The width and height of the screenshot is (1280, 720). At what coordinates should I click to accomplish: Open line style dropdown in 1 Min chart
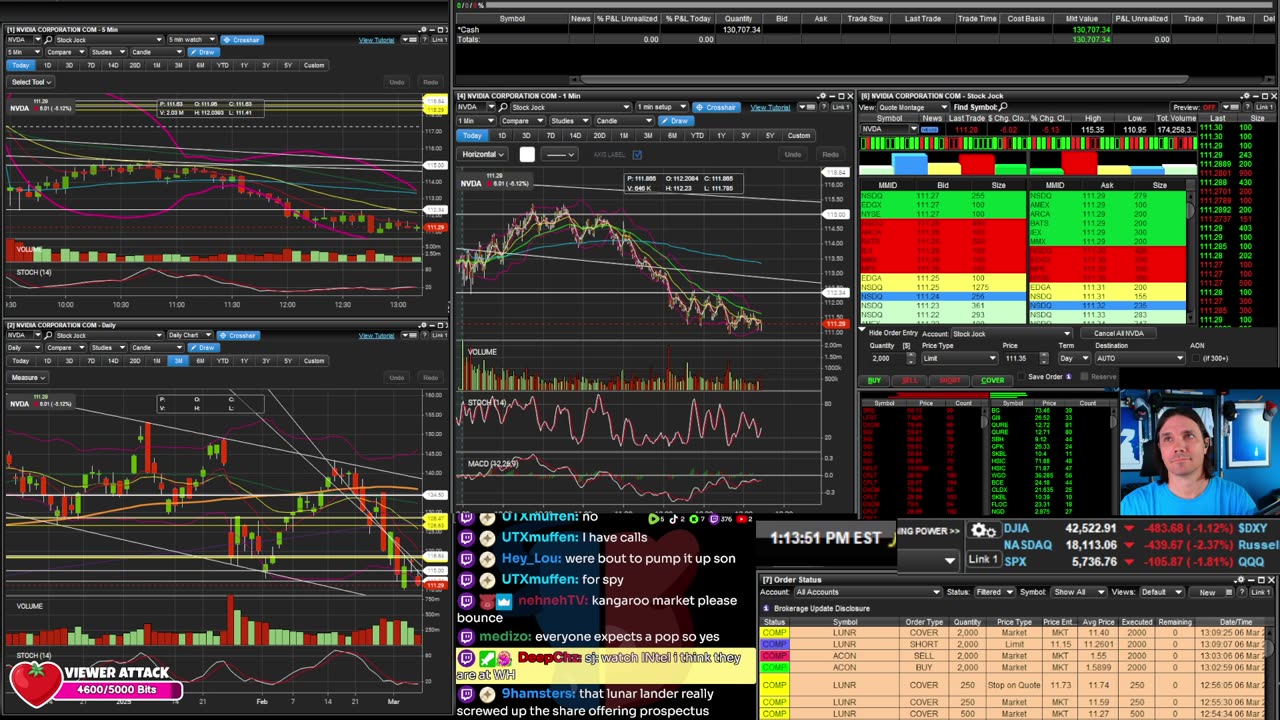coord(559,154)
